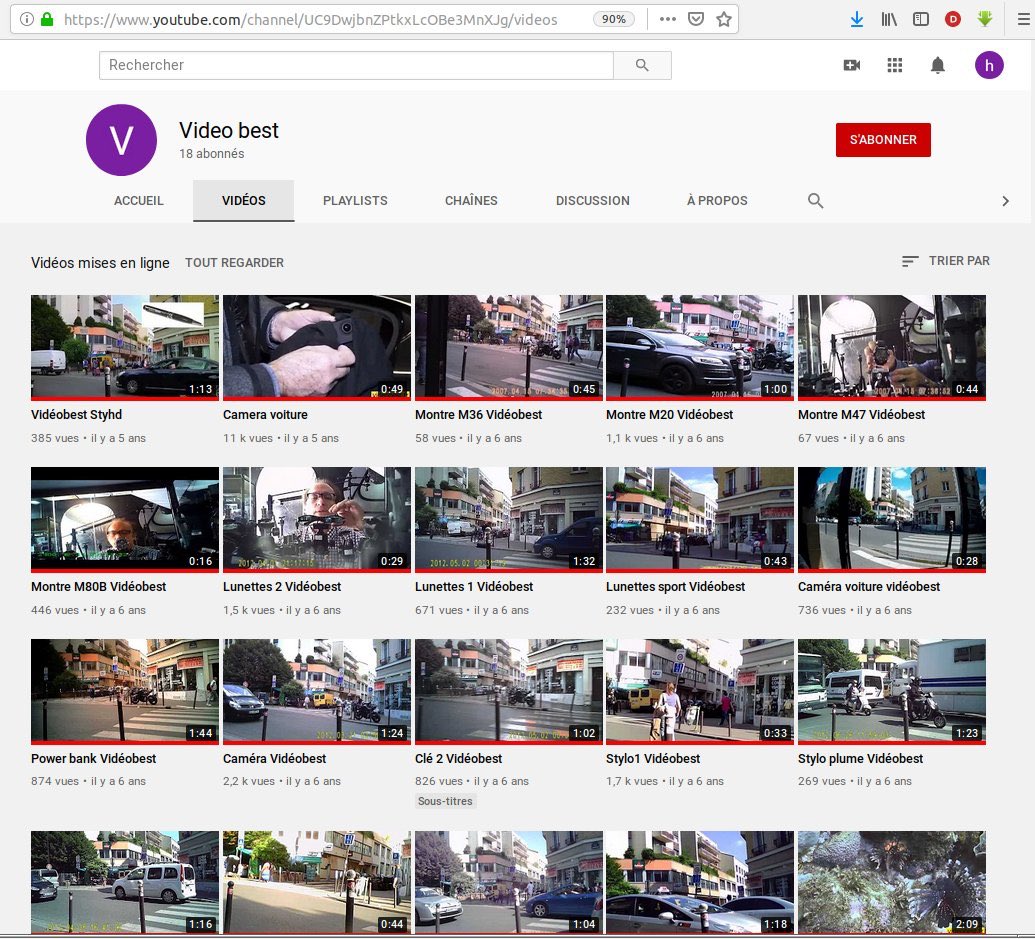The height and width of the screenshot is (939, 1035).
Task: Open the CHAÎNES tab
Action: point(471,201)
